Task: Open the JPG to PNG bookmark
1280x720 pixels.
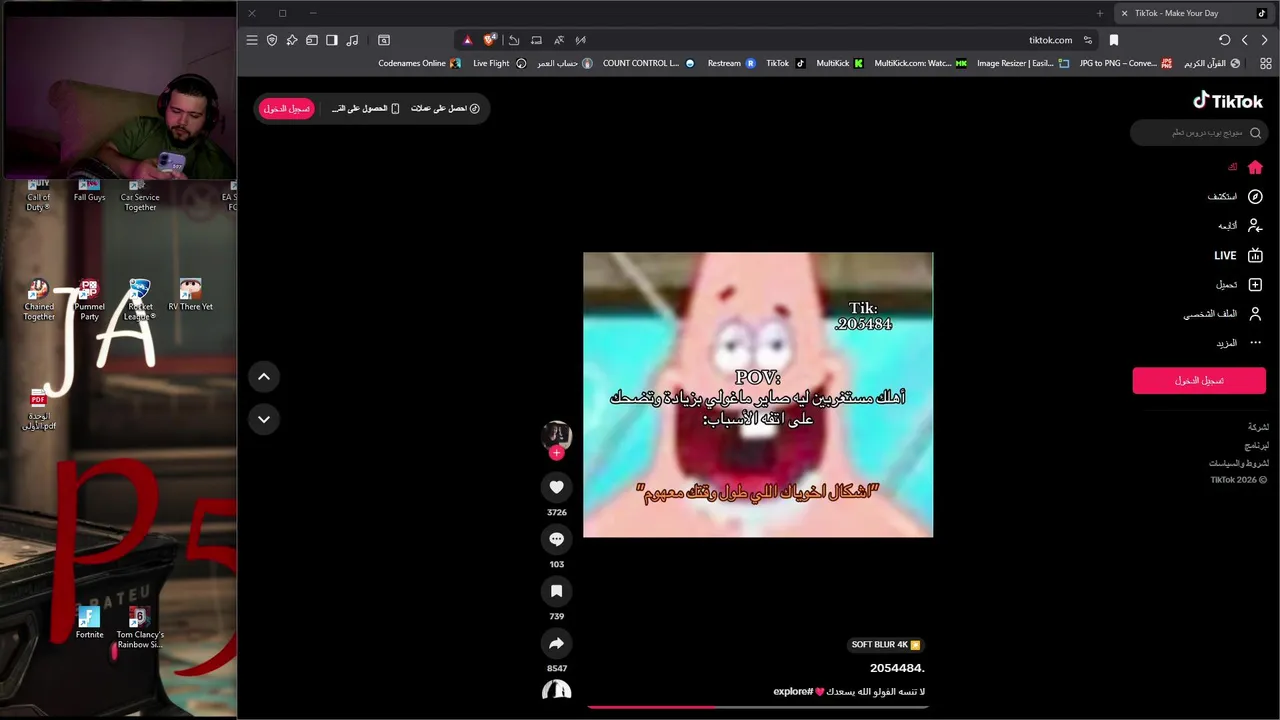Action: click(1125, 63)
